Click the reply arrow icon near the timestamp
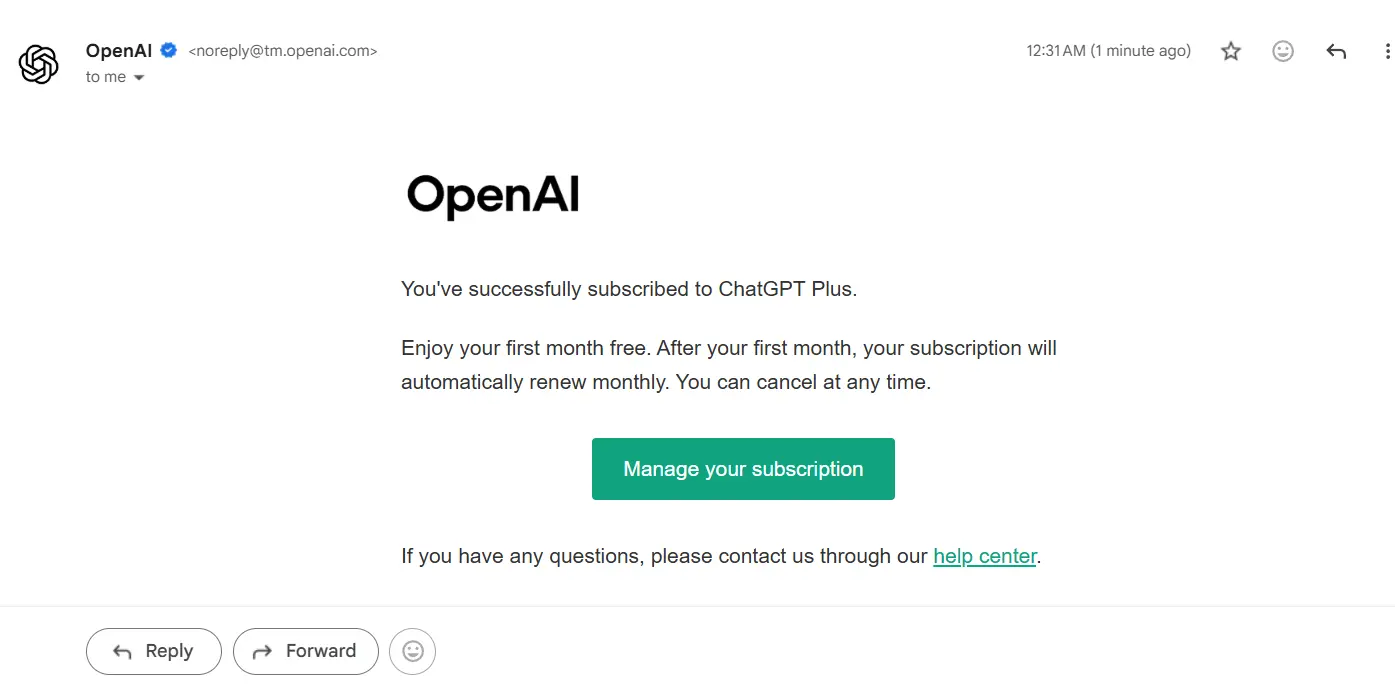Image resolution: width=1395 pixels, height=689 pixels. coord(1336,51)
